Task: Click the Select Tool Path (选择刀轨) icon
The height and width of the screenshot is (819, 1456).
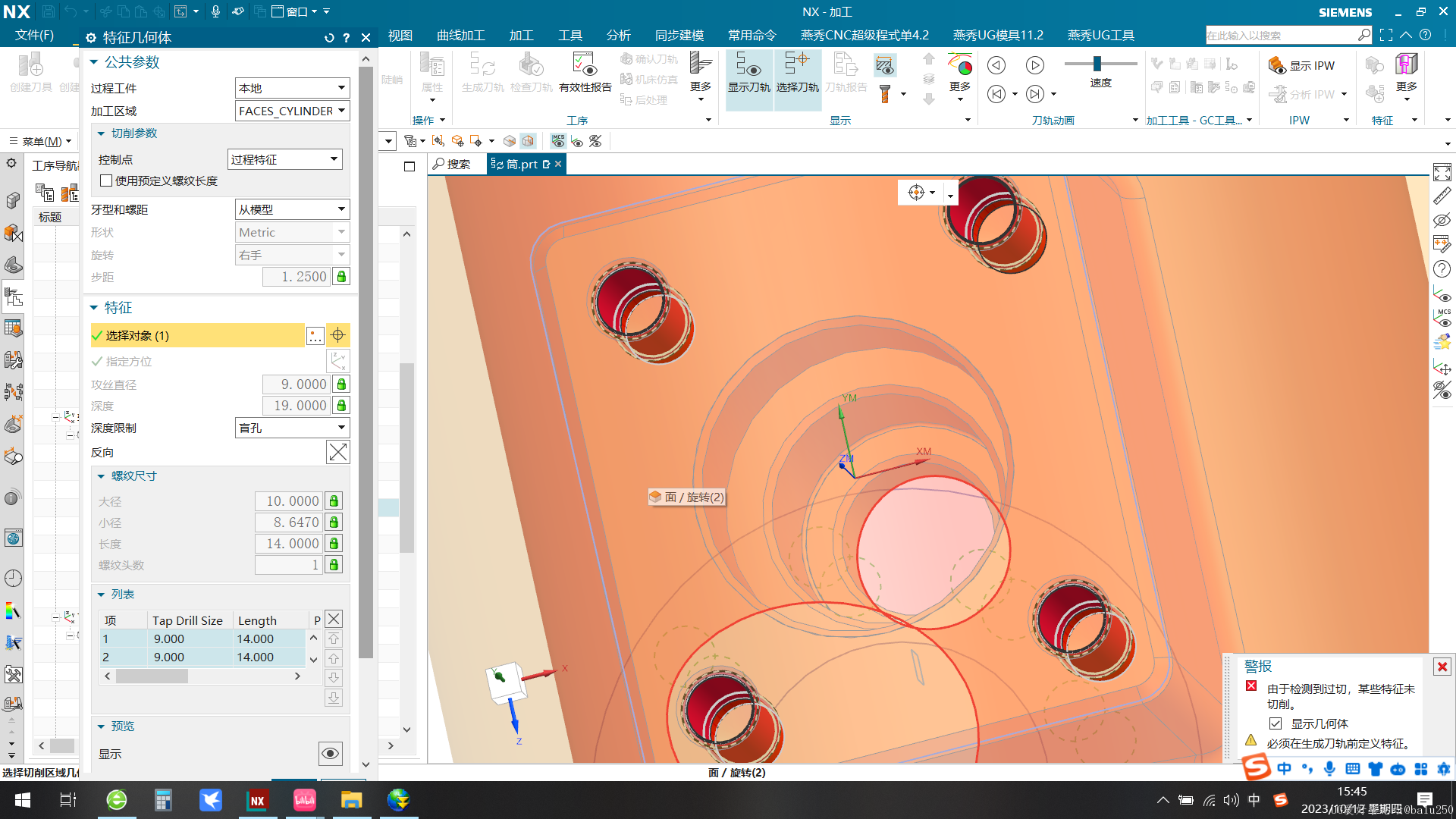Action: click(797, 73)
